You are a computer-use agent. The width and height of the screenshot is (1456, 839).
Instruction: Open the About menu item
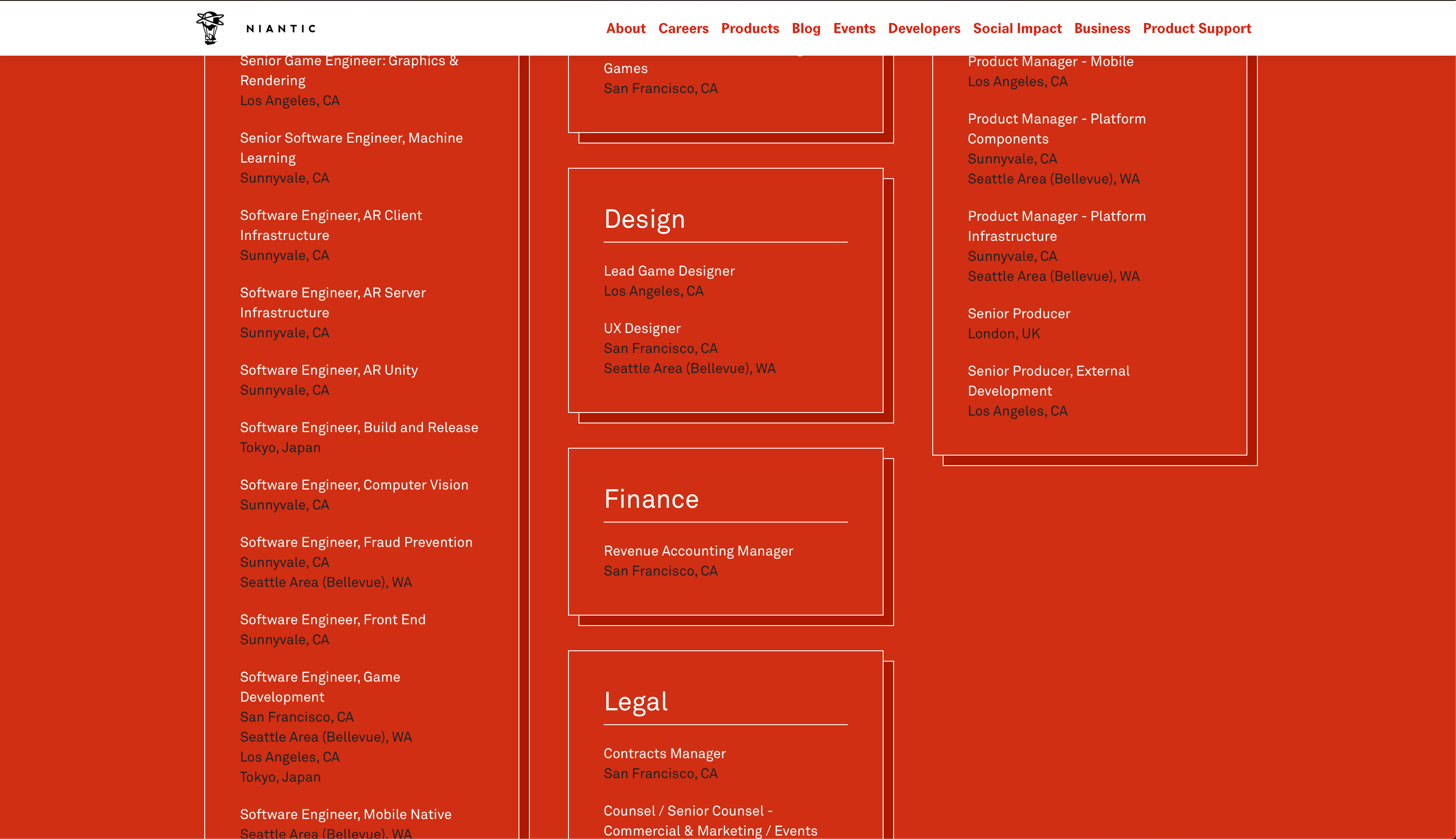click(625, 28)
